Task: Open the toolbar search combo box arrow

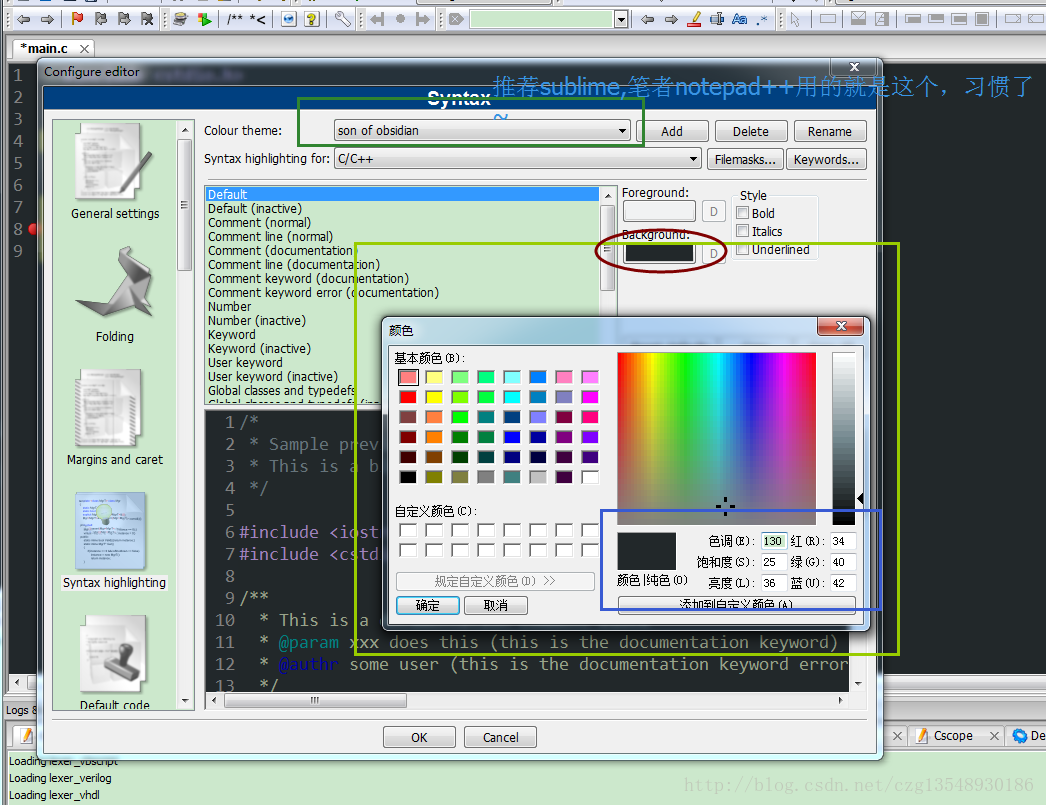Action: coord(621,19)
